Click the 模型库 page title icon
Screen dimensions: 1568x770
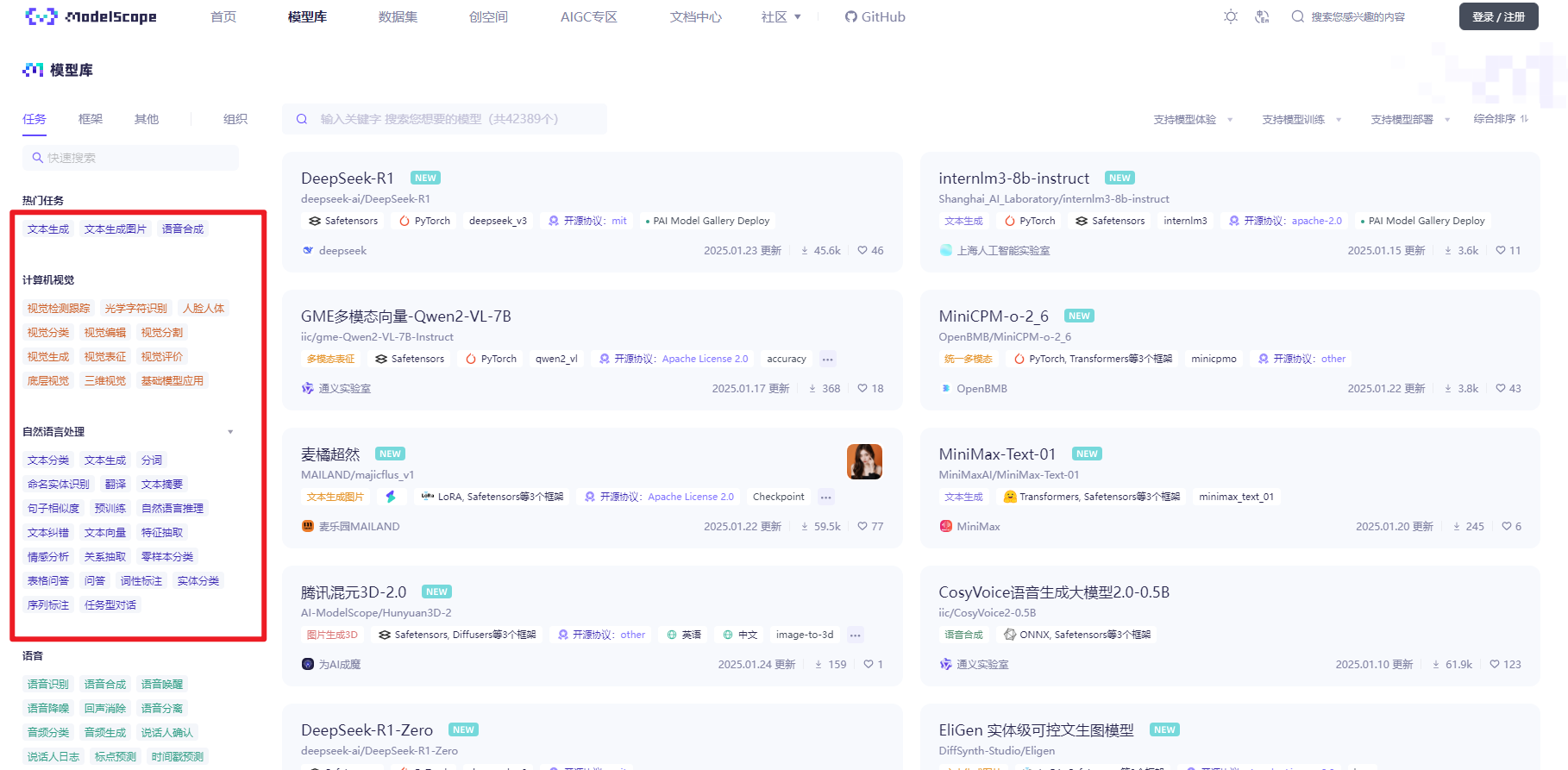pos(33,70)
